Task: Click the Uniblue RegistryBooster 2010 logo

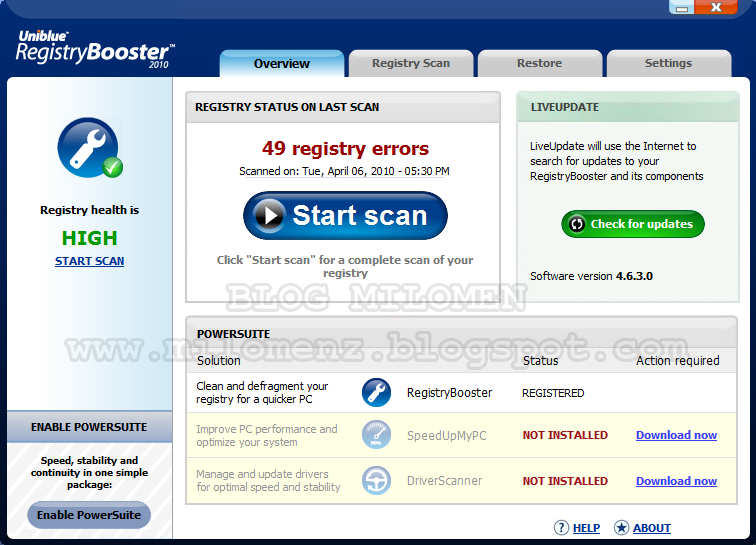Action: (x=95, y=50)
